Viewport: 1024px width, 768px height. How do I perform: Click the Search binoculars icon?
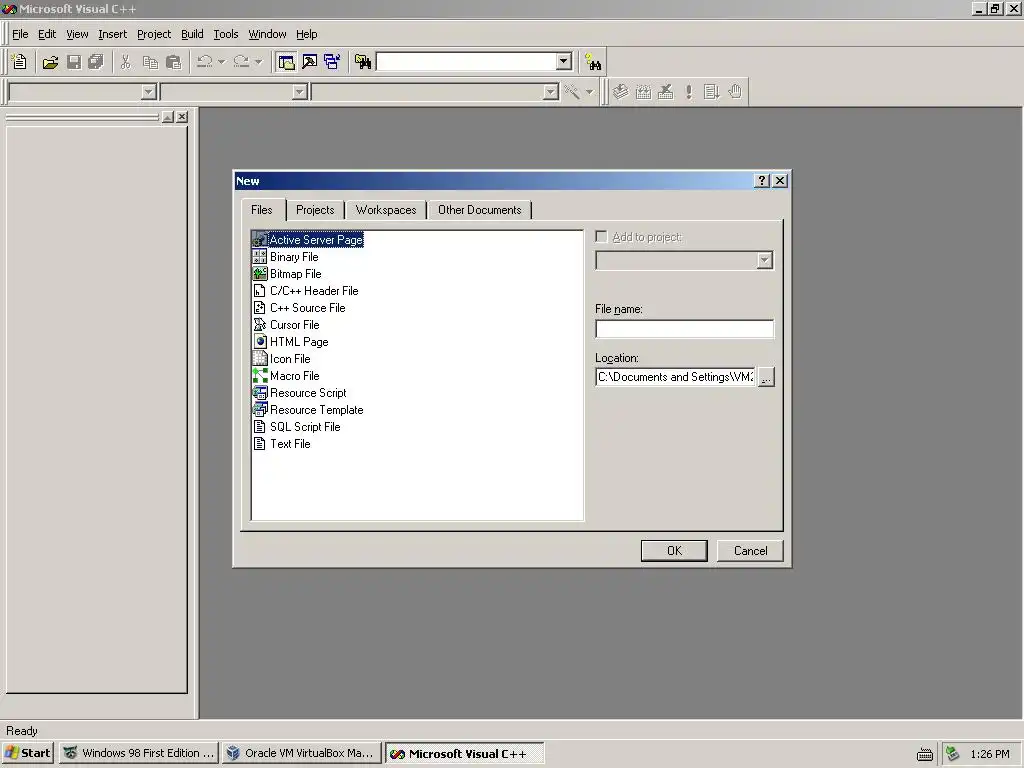click(593, 62)
